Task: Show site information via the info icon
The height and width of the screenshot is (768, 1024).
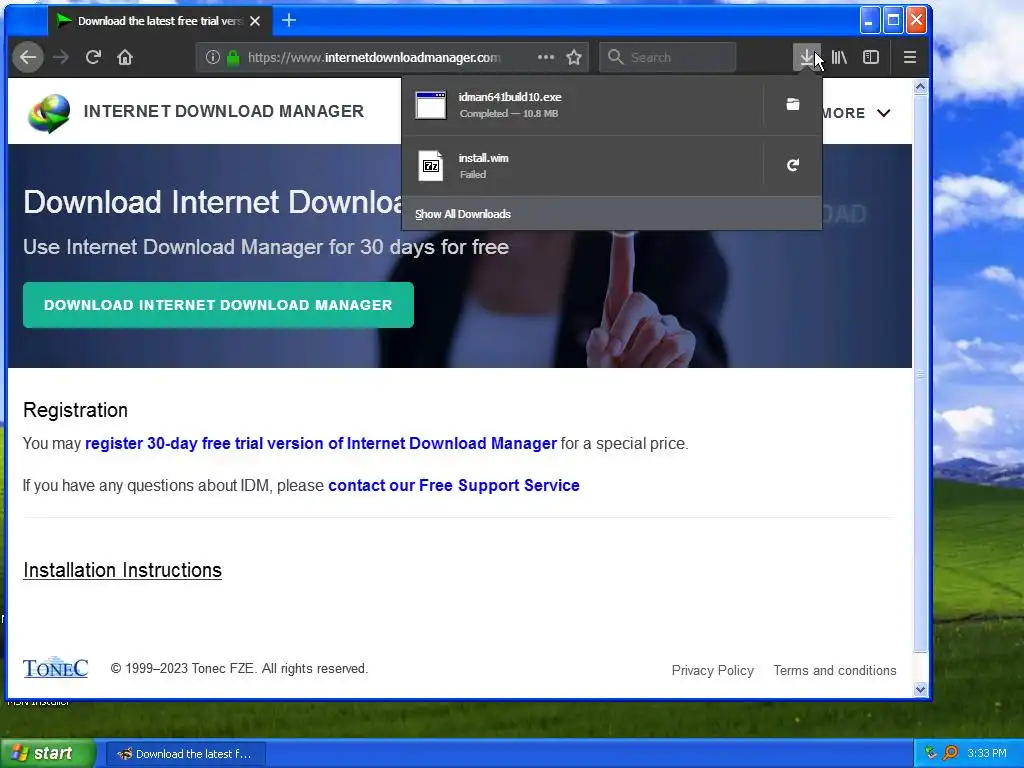Action: click(212, 57)
